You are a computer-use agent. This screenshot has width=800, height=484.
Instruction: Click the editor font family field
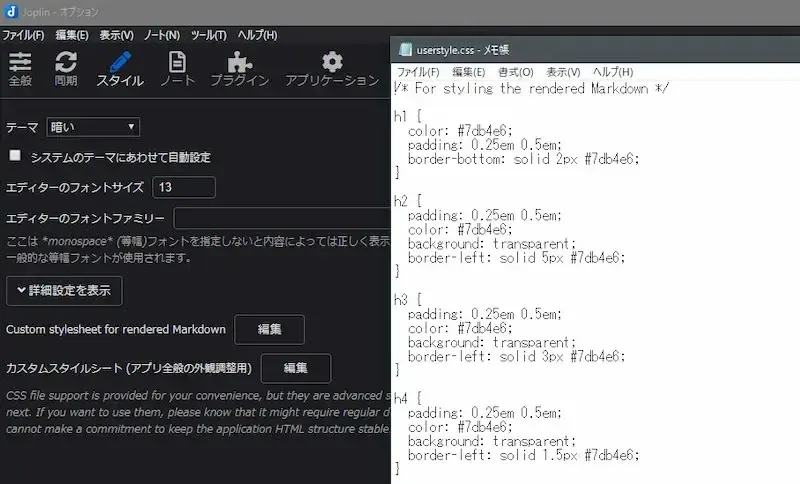[282, 218]
